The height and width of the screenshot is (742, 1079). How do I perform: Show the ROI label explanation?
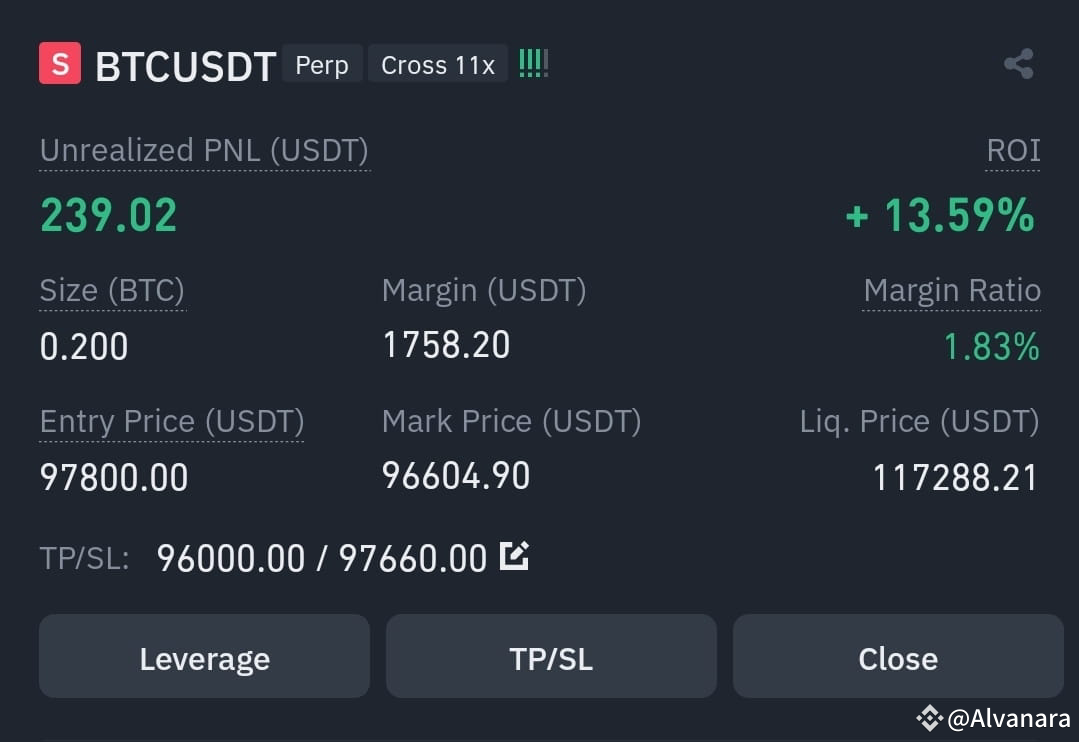point(1013,151)
